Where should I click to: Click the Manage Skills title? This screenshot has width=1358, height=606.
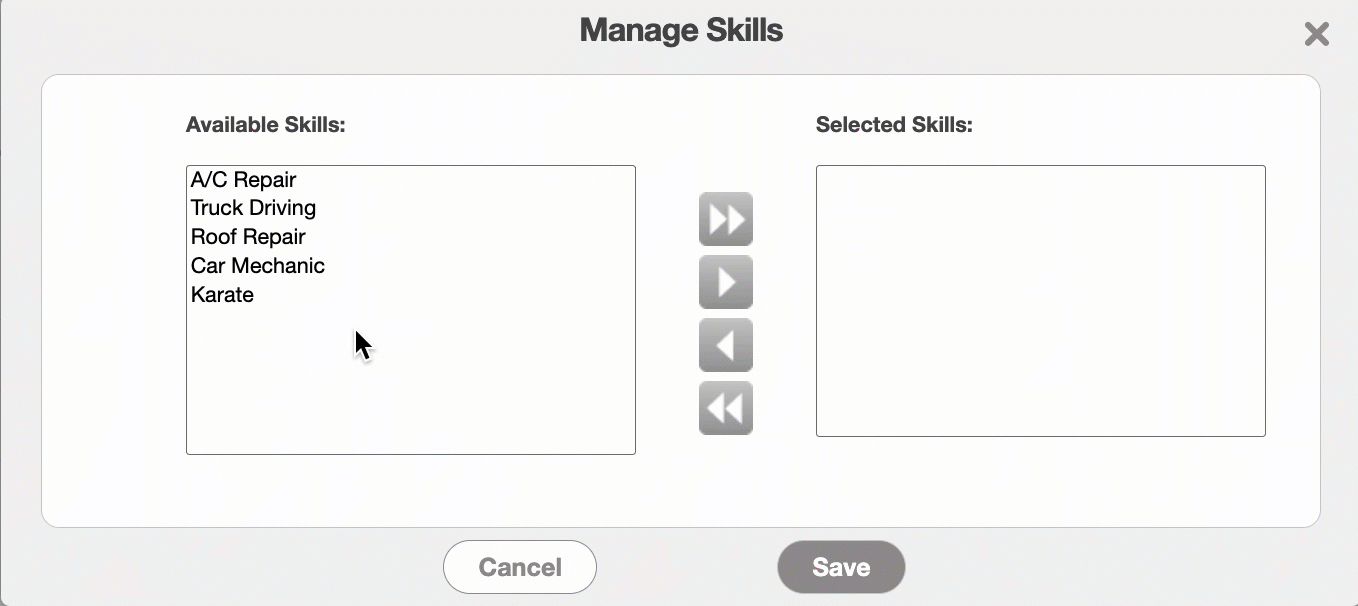coord(681,30)
